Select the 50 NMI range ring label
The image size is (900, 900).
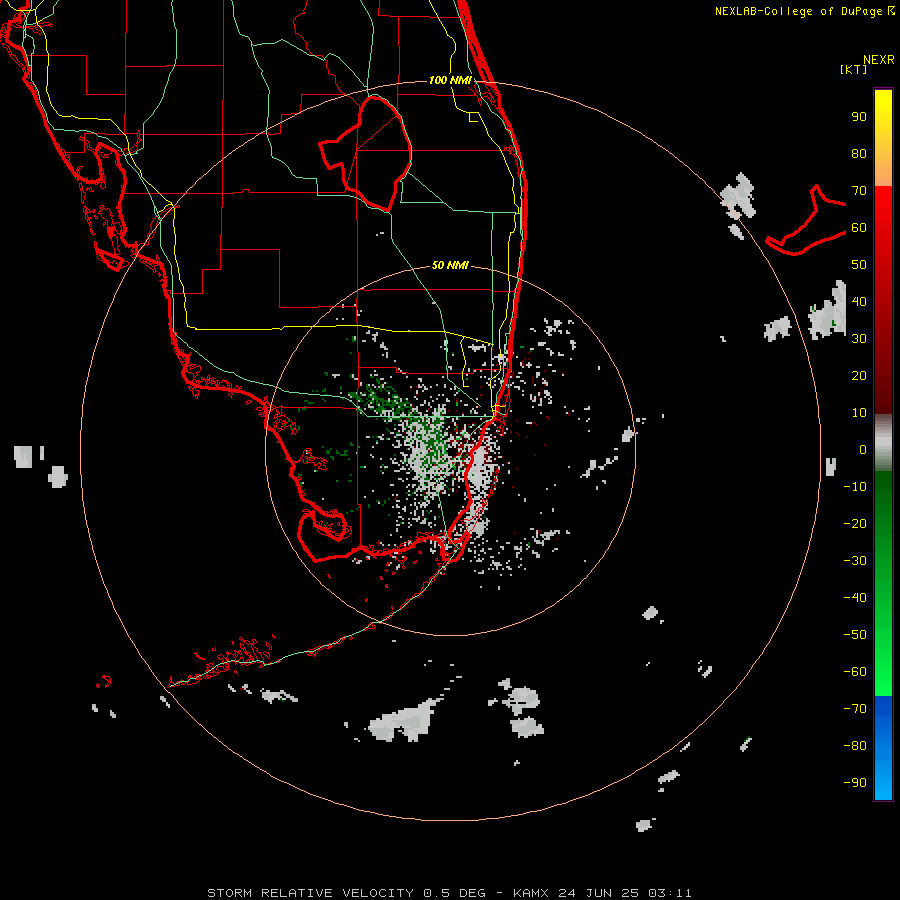[x=450, y=265]
